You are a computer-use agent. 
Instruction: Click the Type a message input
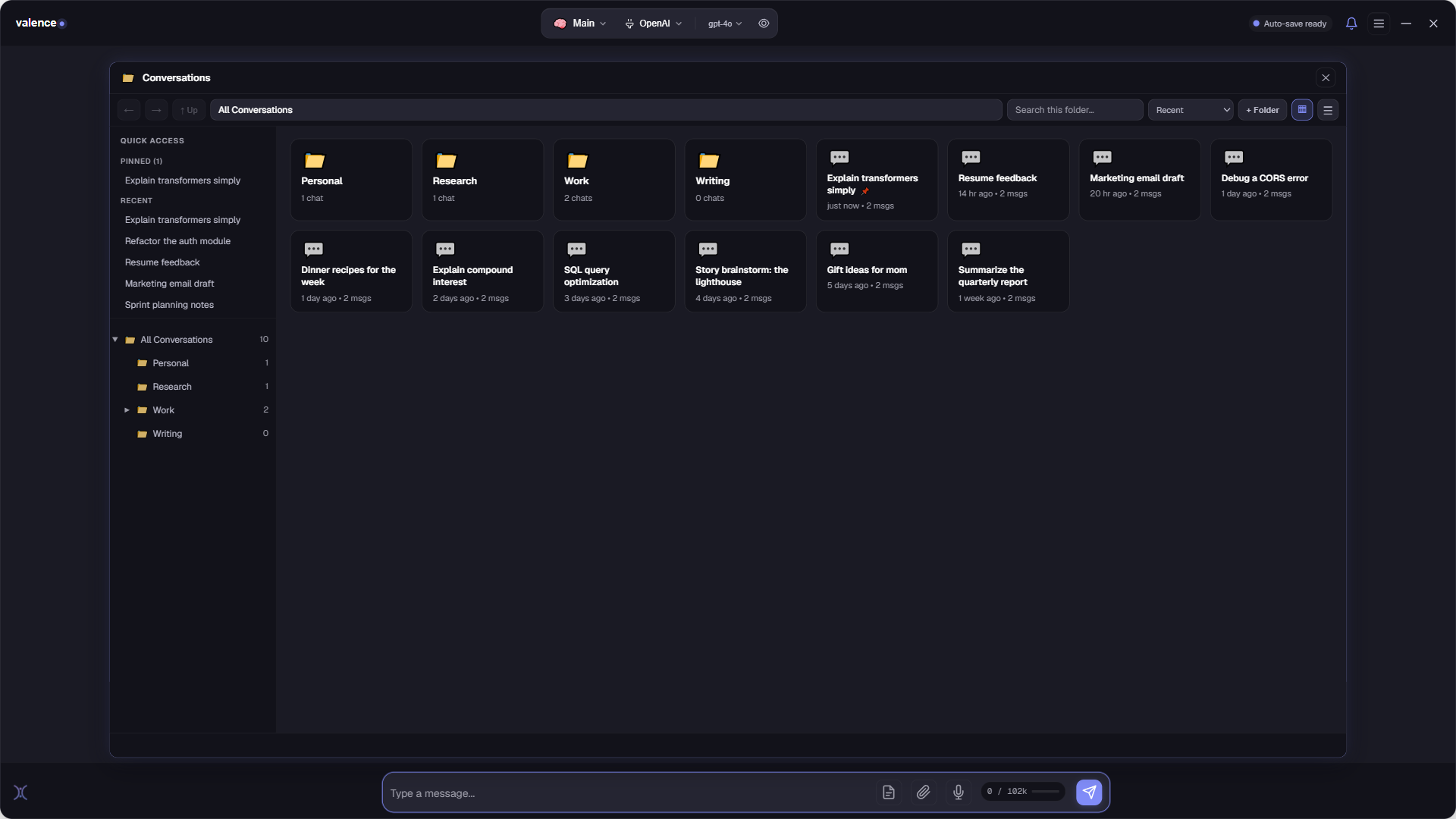pyautogui.click(x=628, y=793)
